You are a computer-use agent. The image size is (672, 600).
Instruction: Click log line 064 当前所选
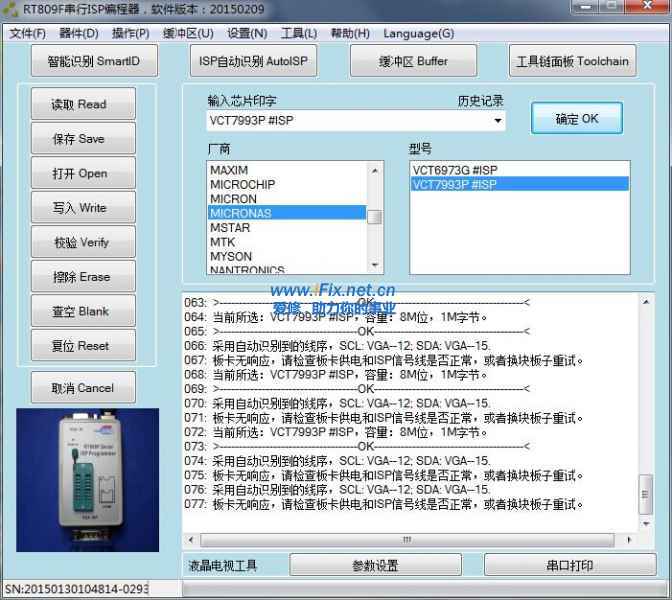336,317
